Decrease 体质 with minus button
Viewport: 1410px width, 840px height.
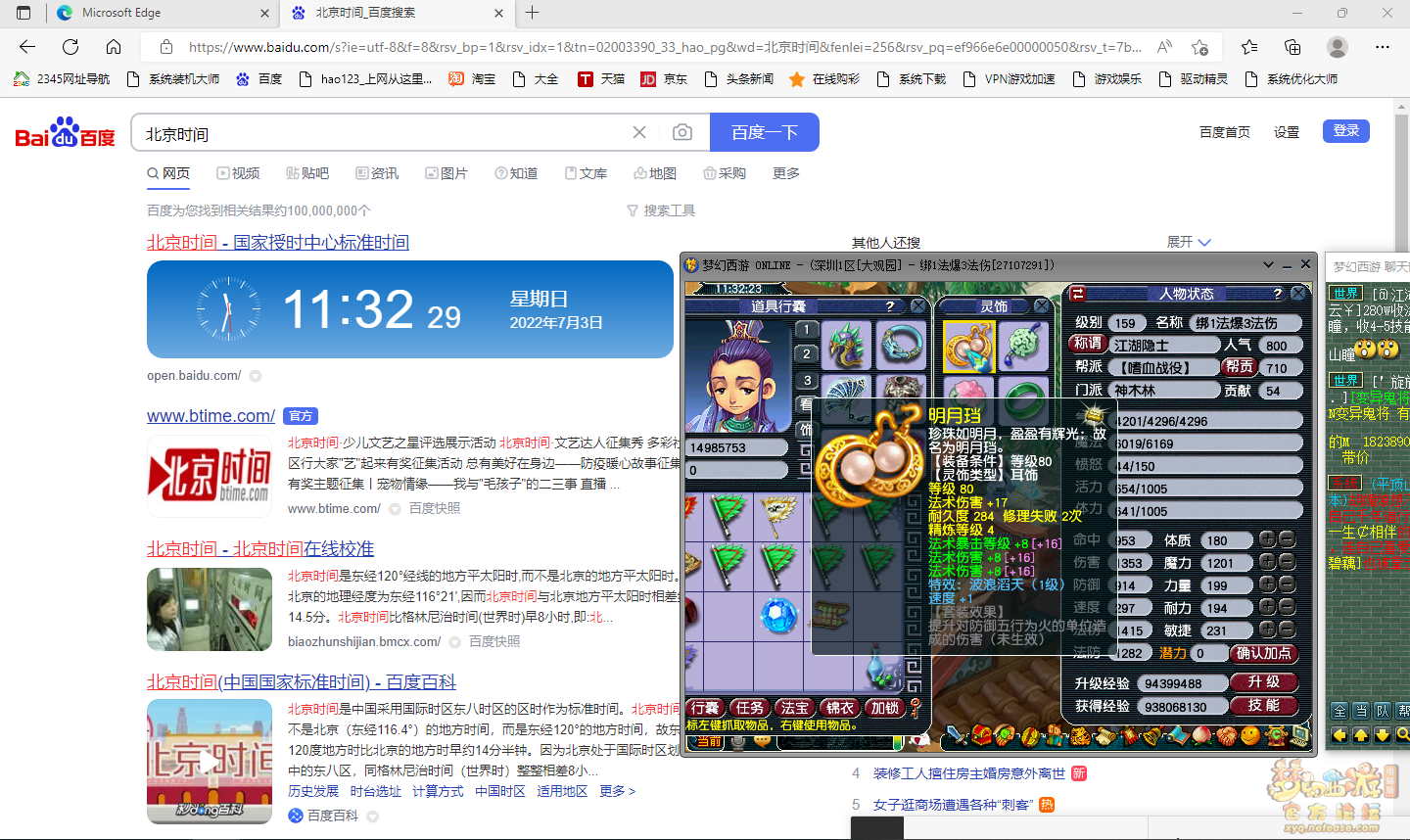(1287, 539)
